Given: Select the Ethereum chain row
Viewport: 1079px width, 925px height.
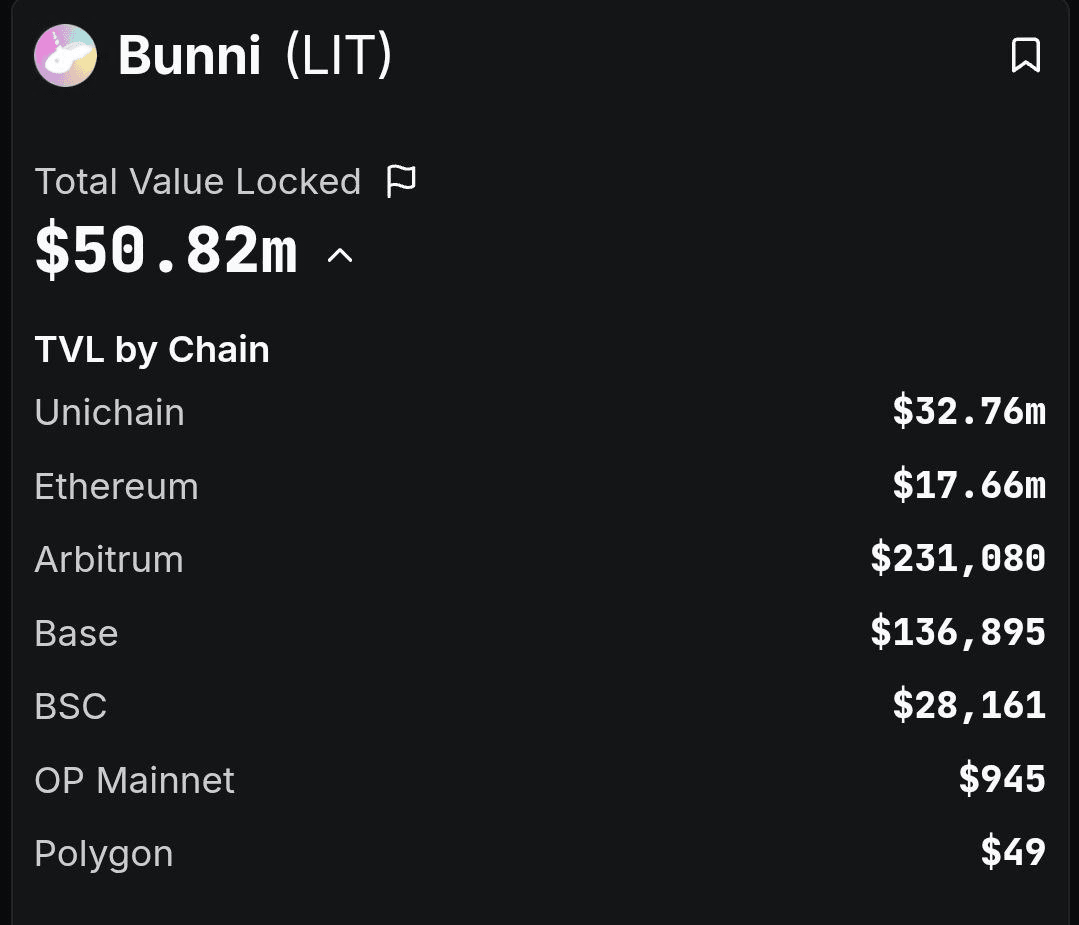Looking at the screenshot, I should pos(540,486).
